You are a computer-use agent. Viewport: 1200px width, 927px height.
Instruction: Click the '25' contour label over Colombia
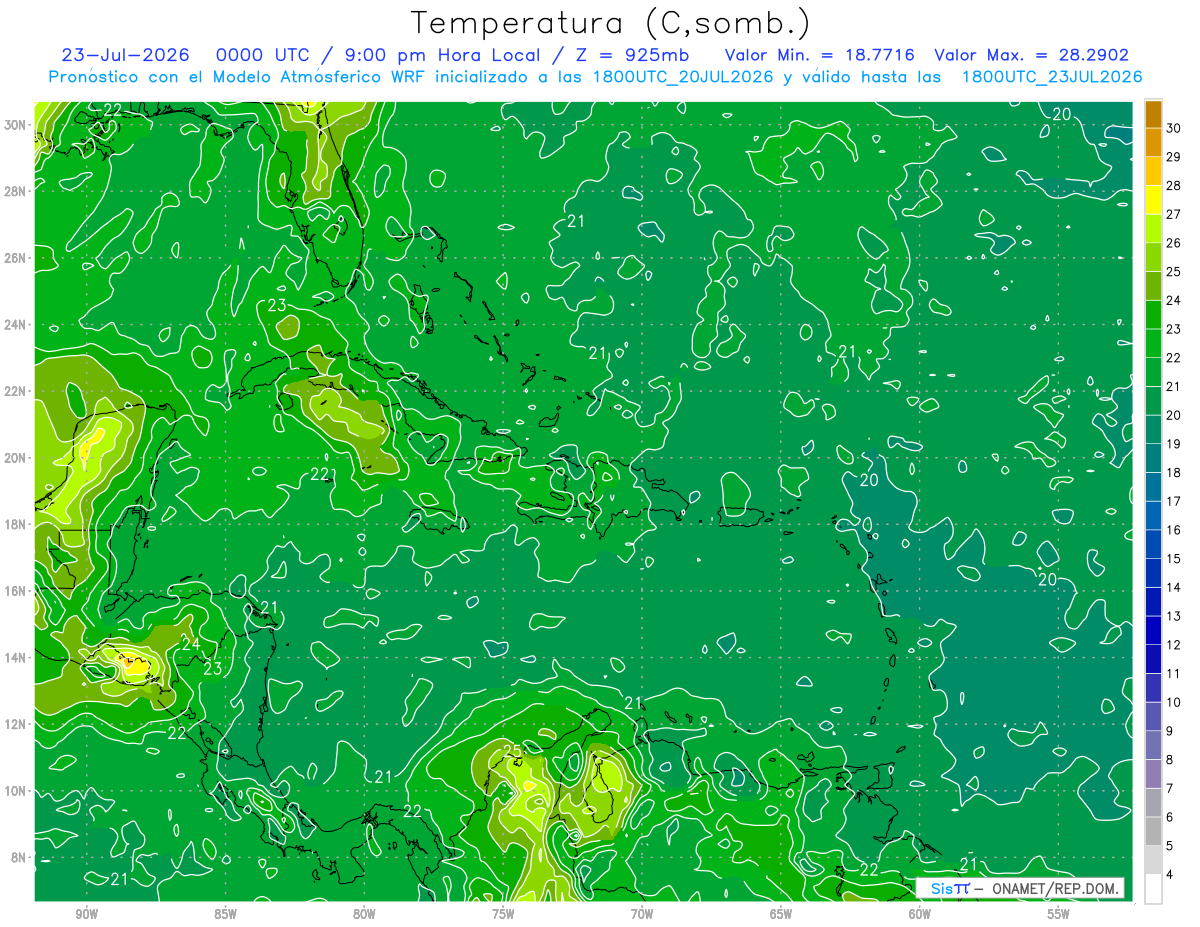pyautogui.click(x=512, y=751)
